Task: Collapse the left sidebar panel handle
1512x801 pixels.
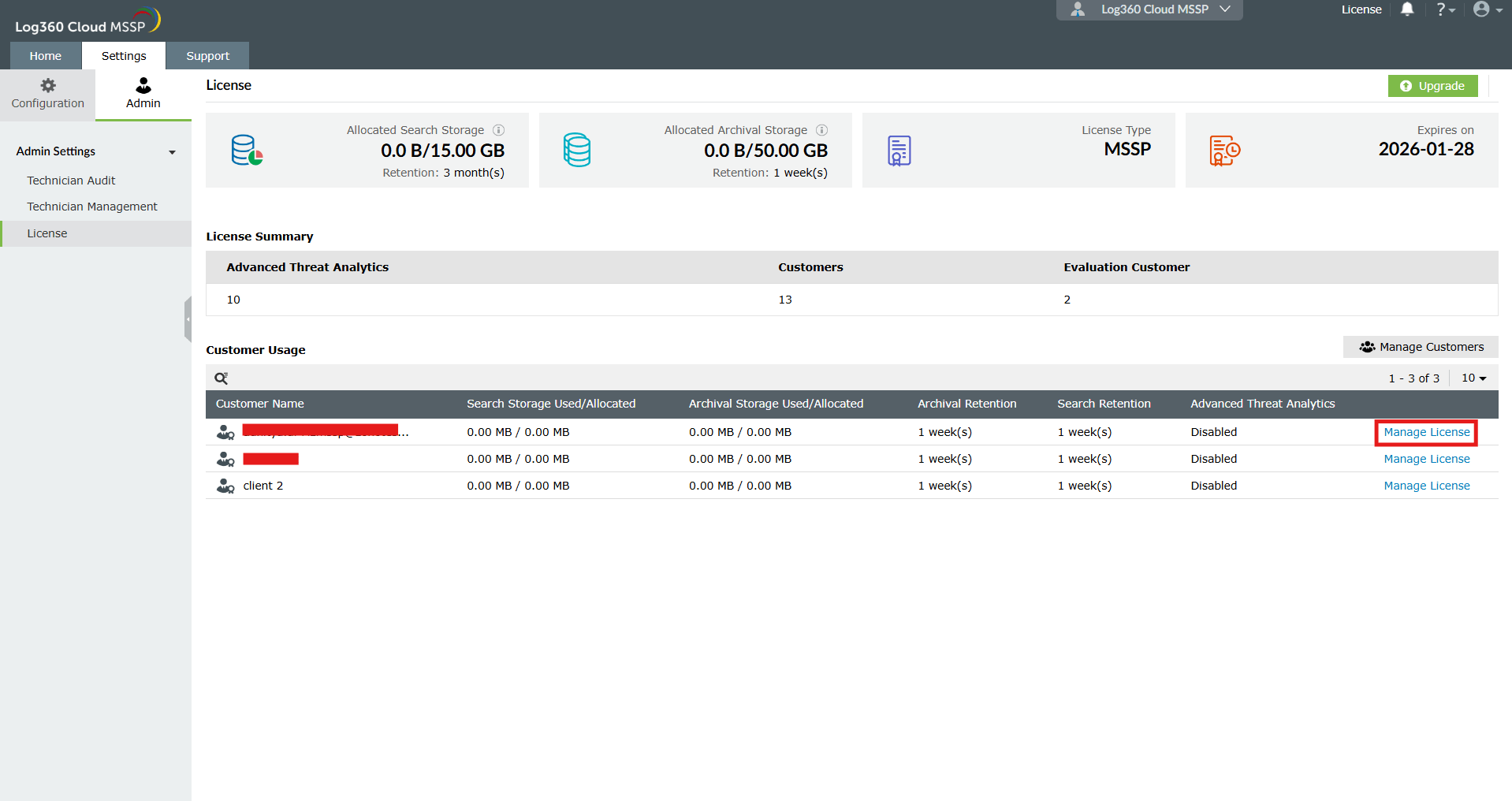Action: coord(188,319)
